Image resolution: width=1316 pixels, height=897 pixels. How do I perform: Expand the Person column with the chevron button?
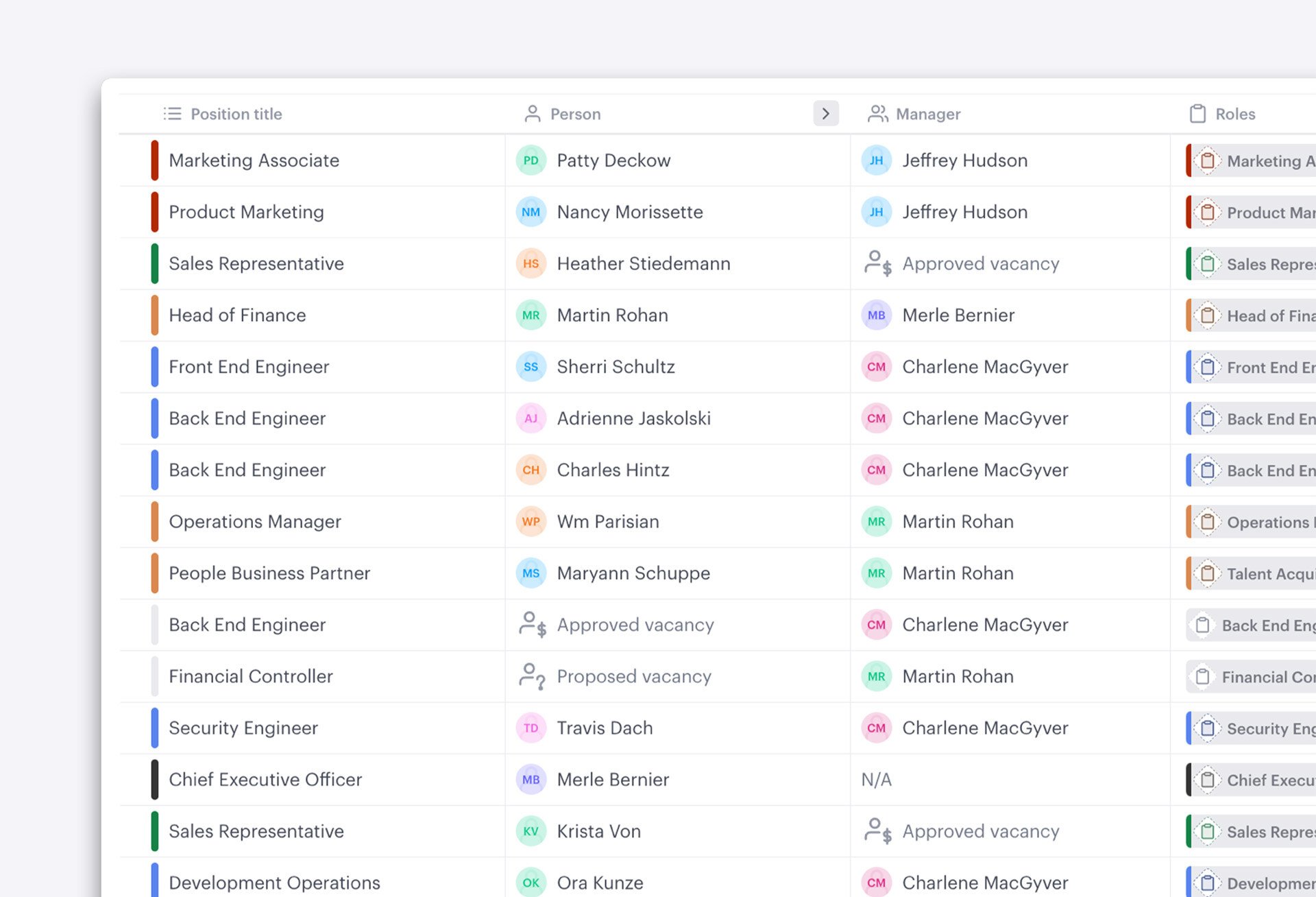(x=826, y=113)
